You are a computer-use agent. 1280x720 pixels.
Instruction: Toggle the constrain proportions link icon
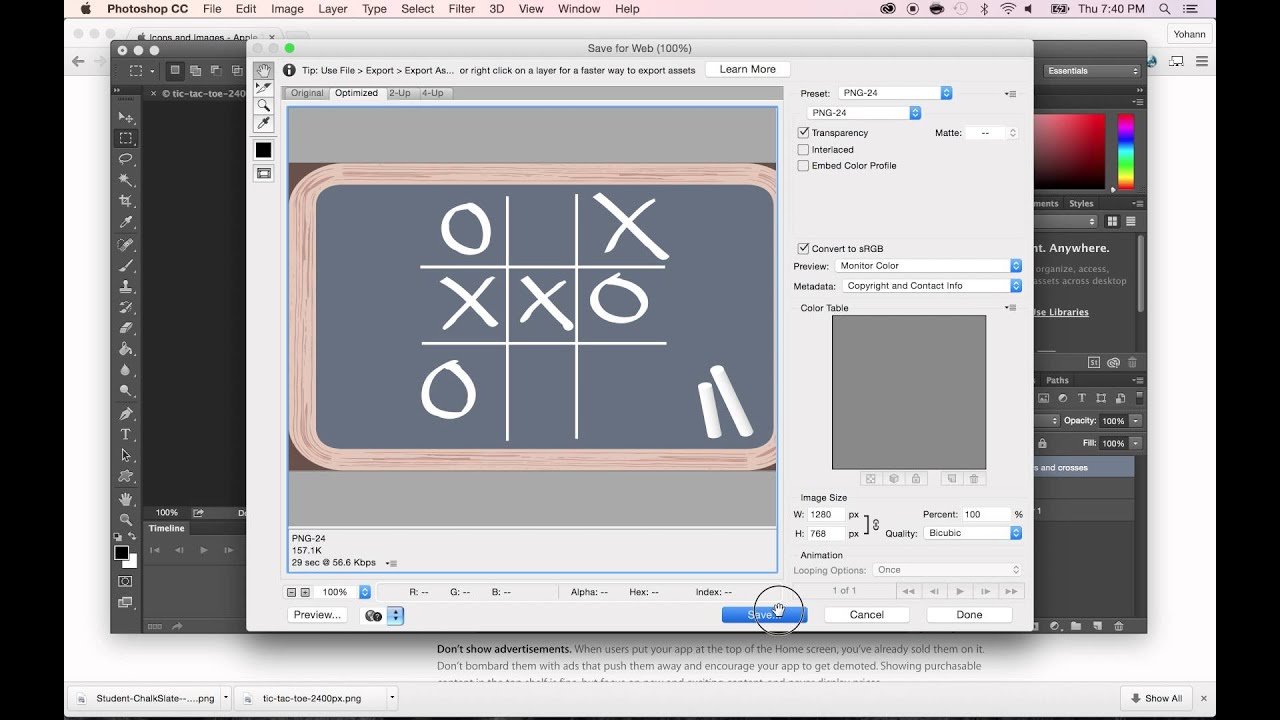(875, 524)
